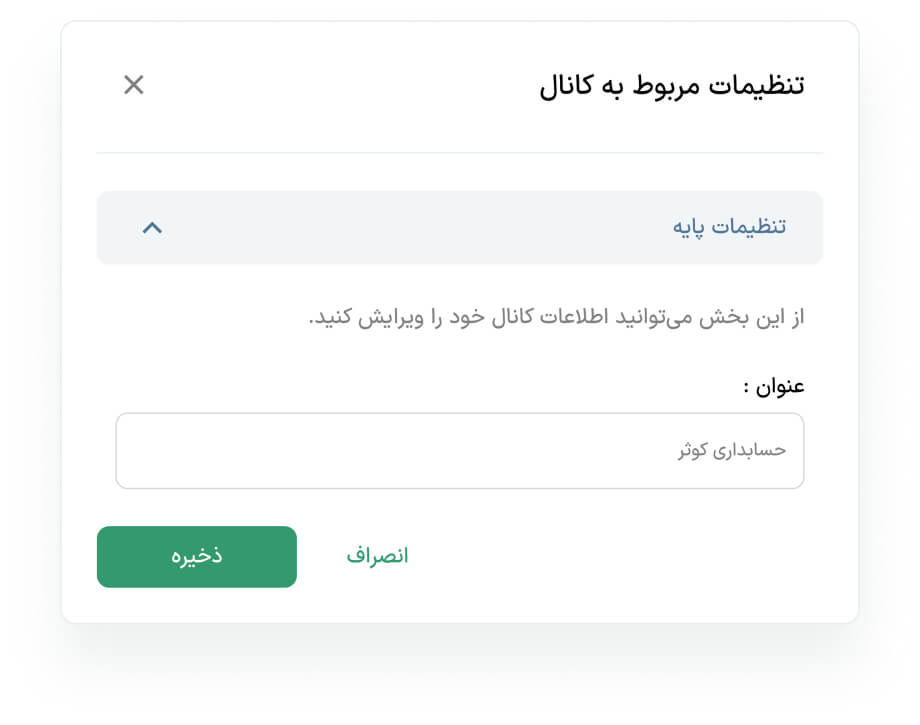
Task: Click the dialog heading تنظیمات مربوط به کانال
Action: pyautogui.click(x=672, y=86)
